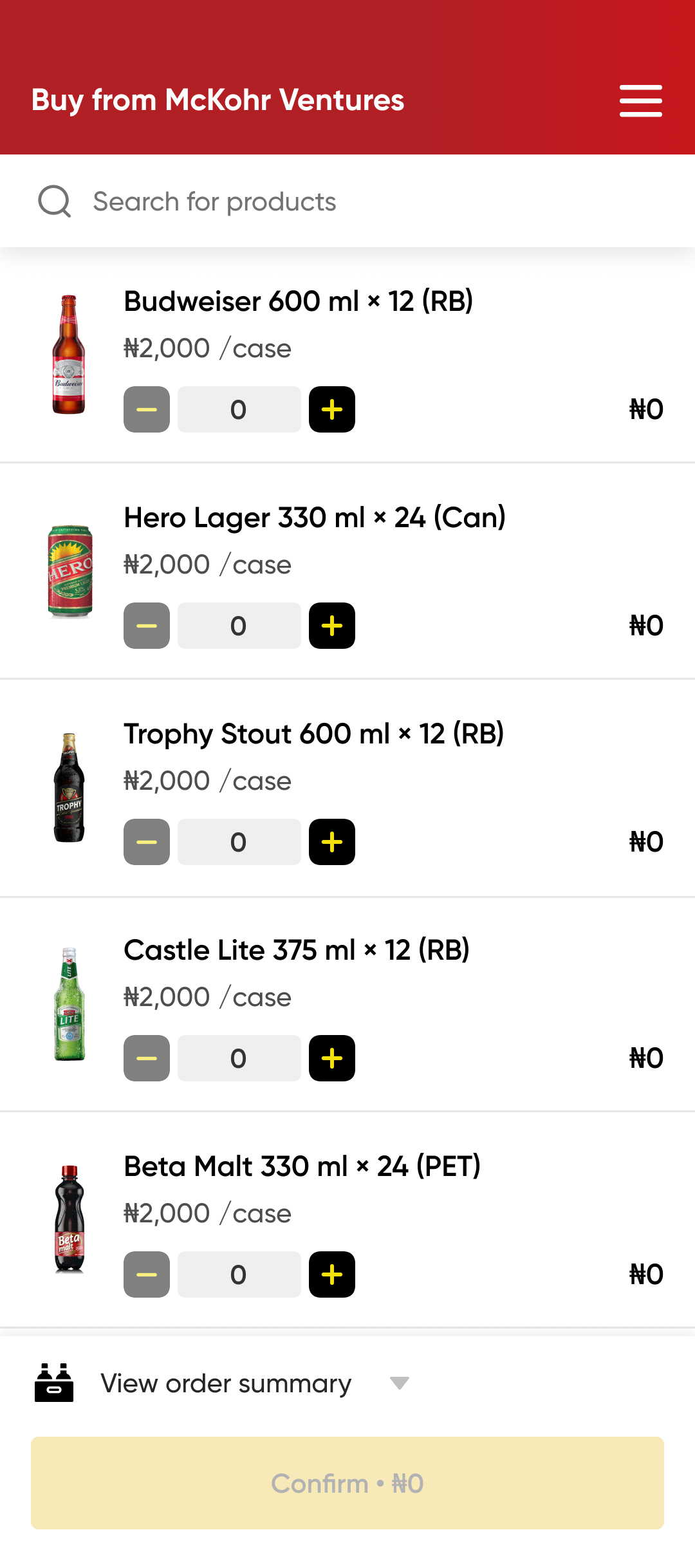This screenshot has width=695, height=1568.
Task: Add one Hero Lager case
Action: 332,626
